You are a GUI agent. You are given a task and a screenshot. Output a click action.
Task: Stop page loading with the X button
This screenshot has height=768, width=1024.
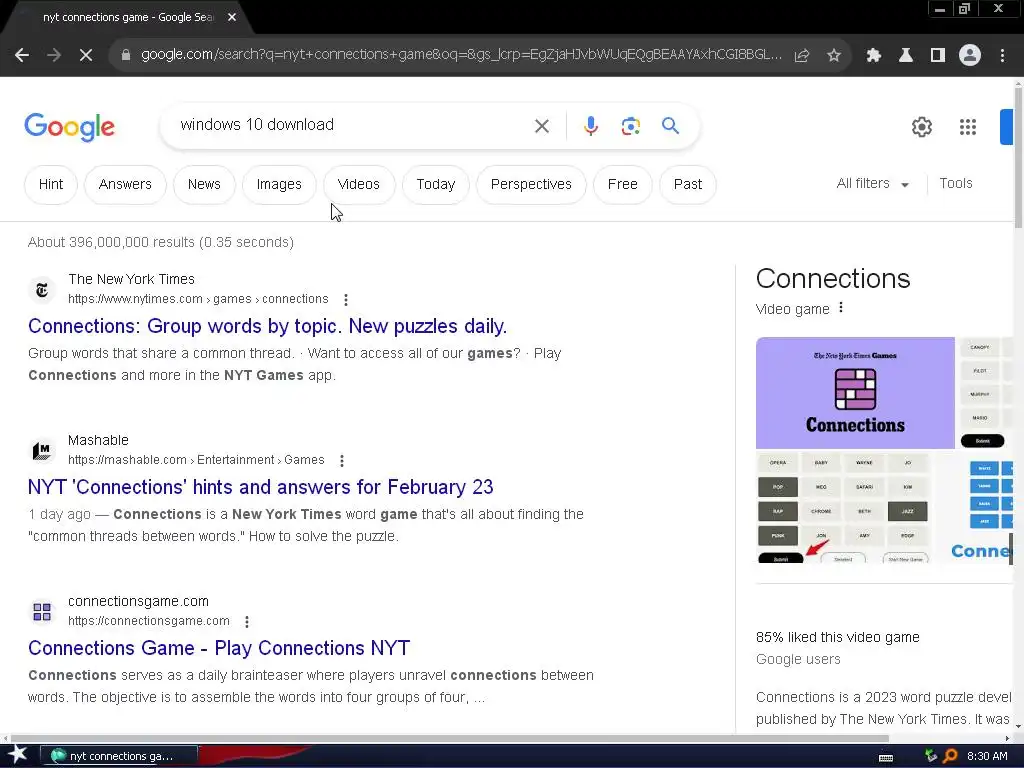coord(86,56)
